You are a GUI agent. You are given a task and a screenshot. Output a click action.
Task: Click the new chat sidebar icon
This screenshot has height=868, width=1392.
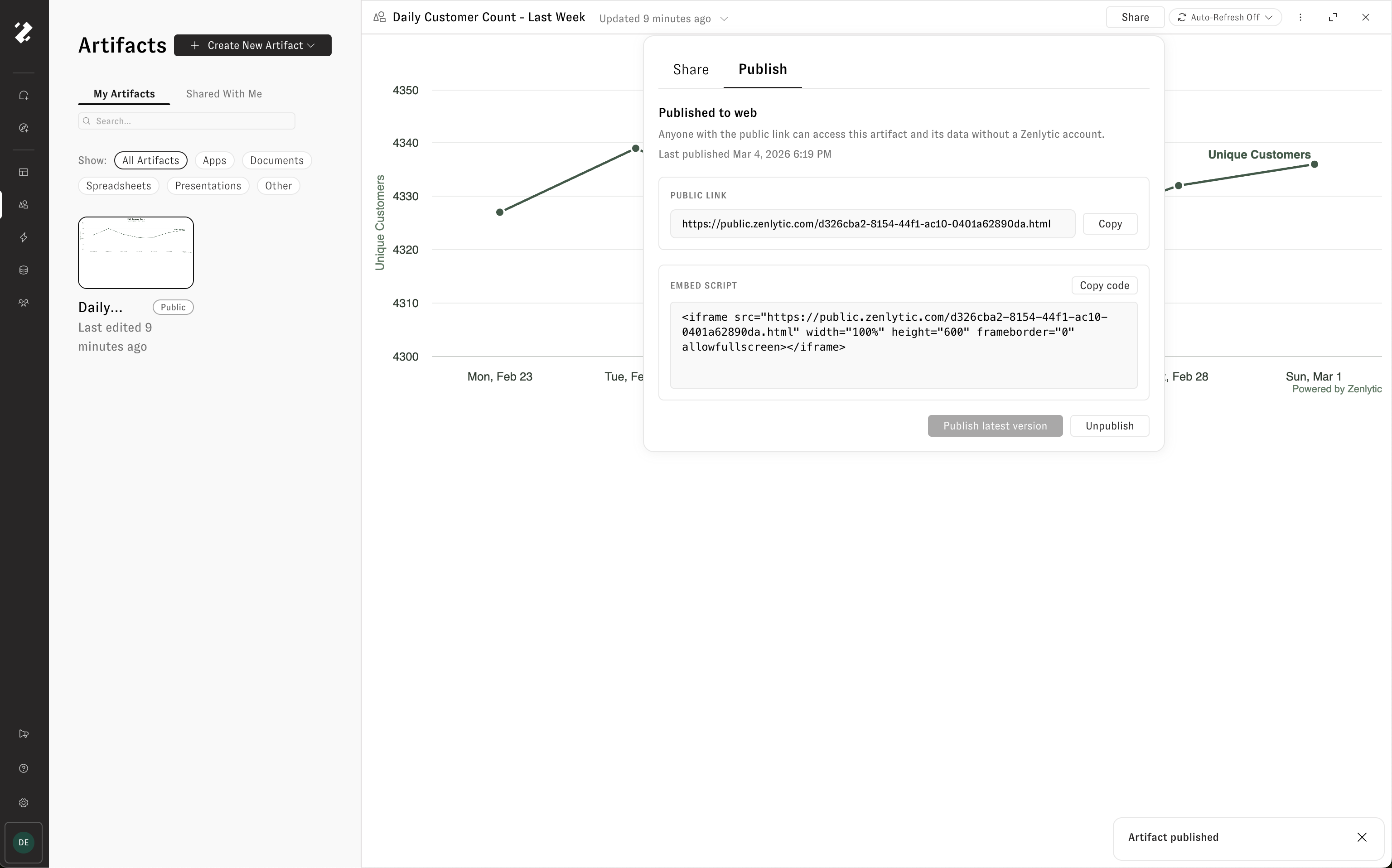click(24, 95)
